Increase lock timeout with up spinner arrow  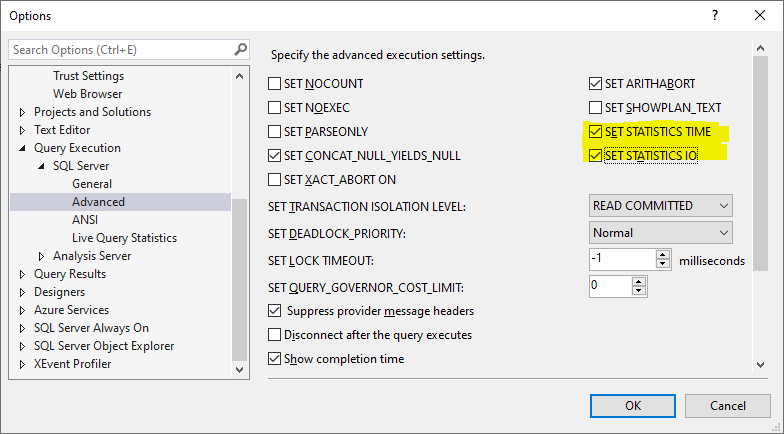(x=663, y=255)
